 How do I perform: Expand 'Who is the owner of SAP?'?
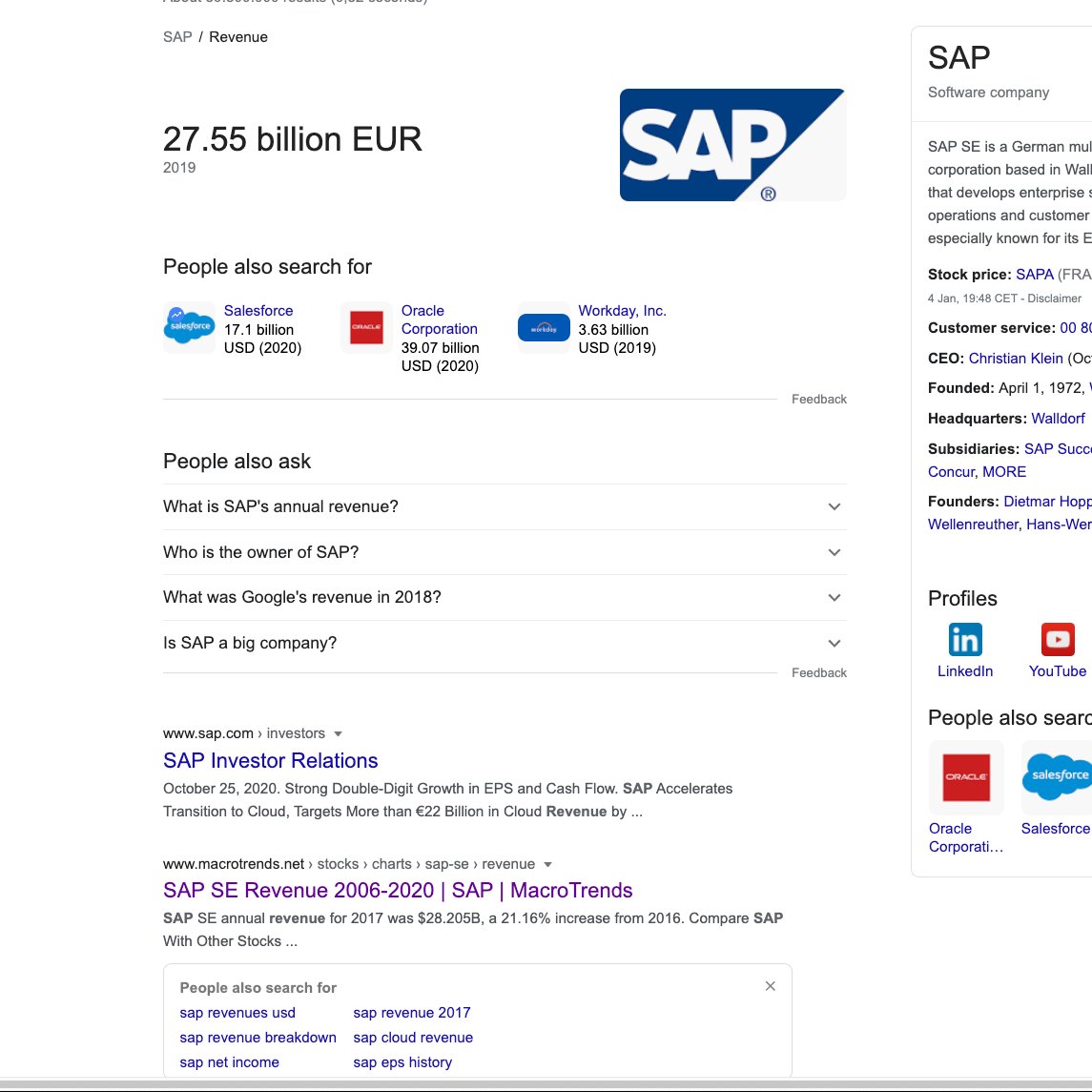(505, 552)
